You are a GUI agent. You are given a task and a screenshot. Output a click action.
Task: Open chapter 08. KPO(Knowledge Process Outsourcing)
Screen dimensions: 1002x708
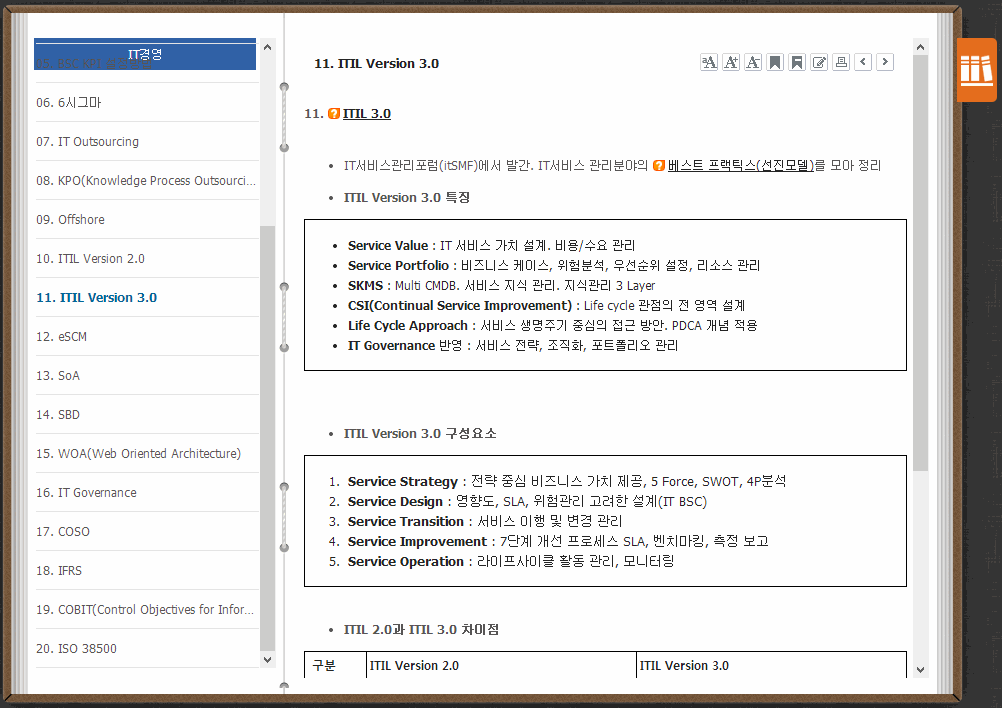click(147, 180)
